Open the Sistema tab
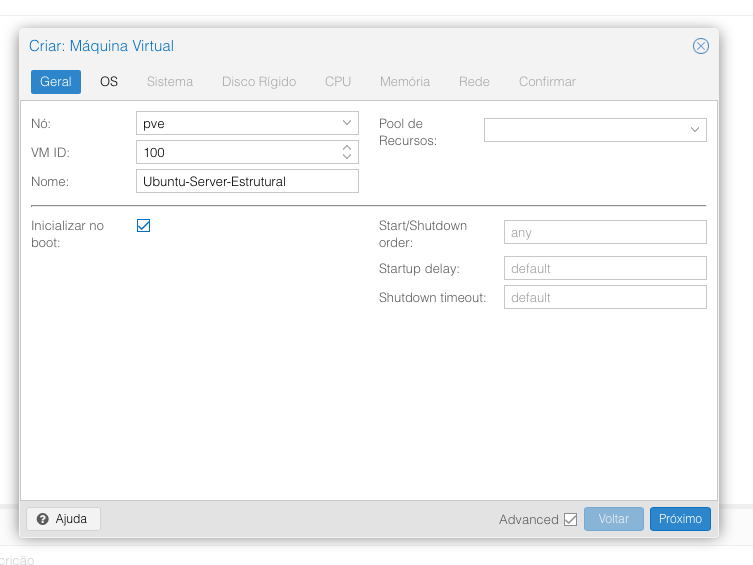 pos(170,82)
